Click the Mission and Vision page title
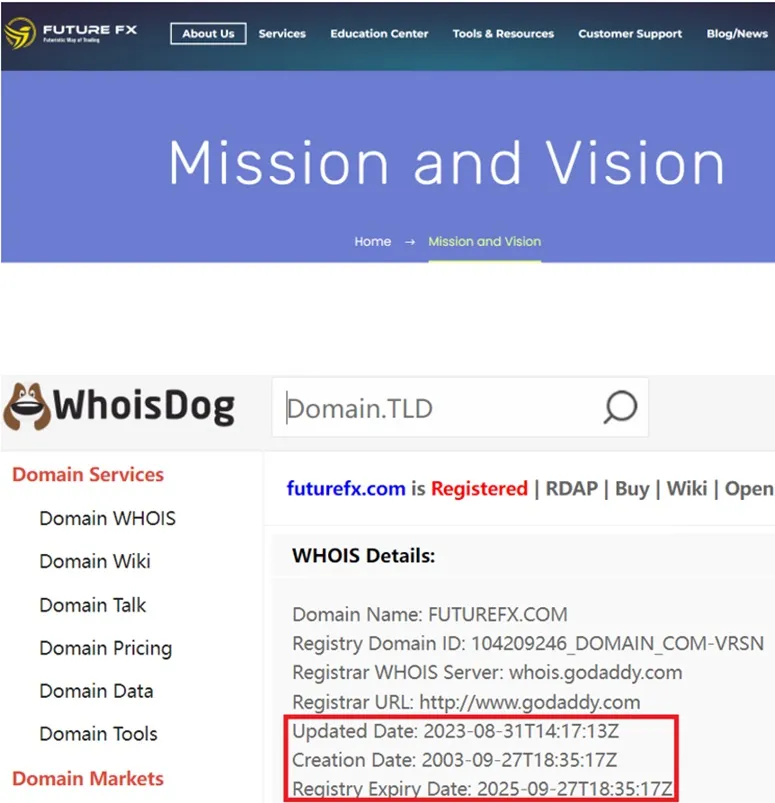Image resolution: width=775 pixels, height=803 pixels. (x=446, y=163)
